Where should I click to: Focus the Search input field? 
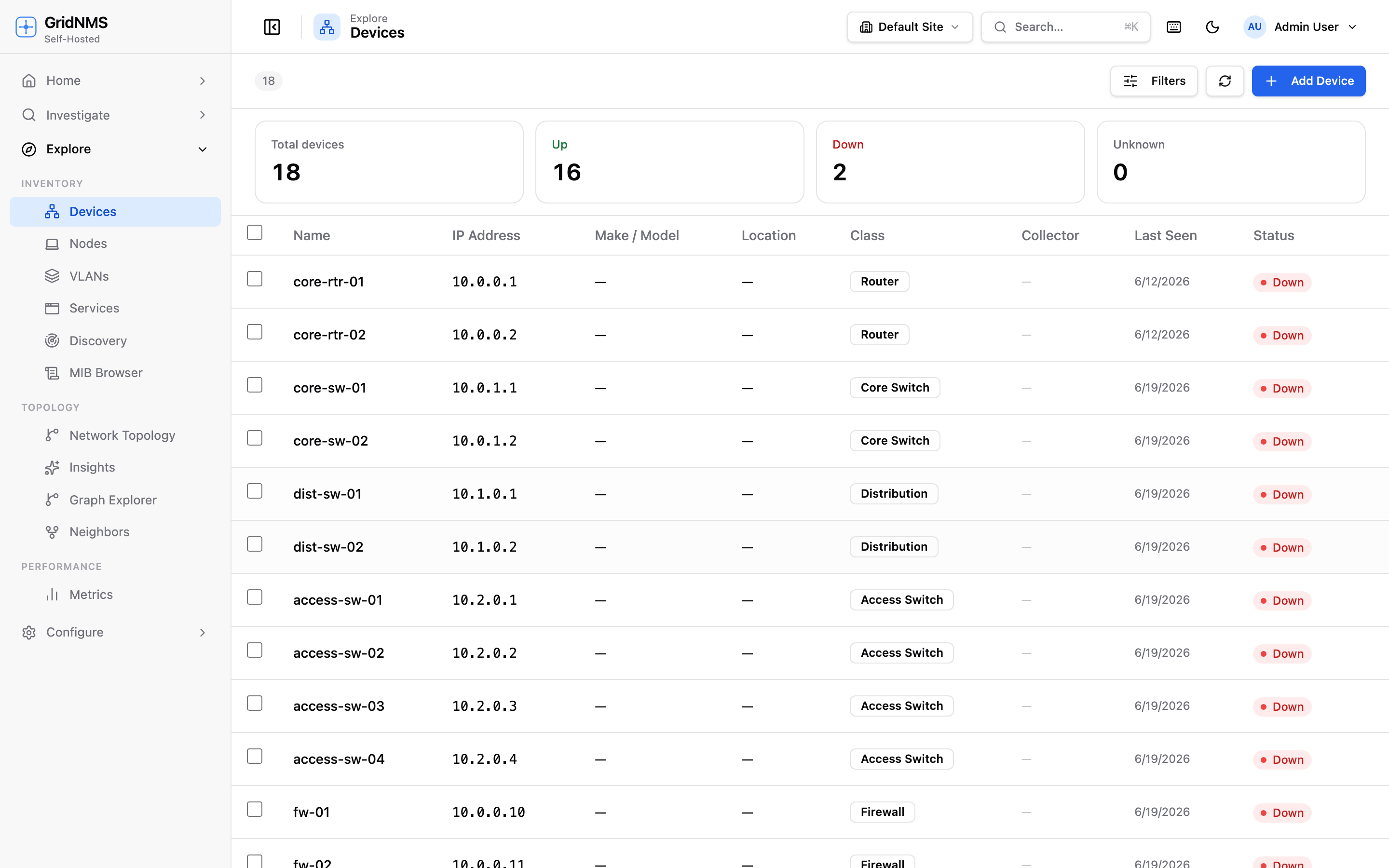1065,27
